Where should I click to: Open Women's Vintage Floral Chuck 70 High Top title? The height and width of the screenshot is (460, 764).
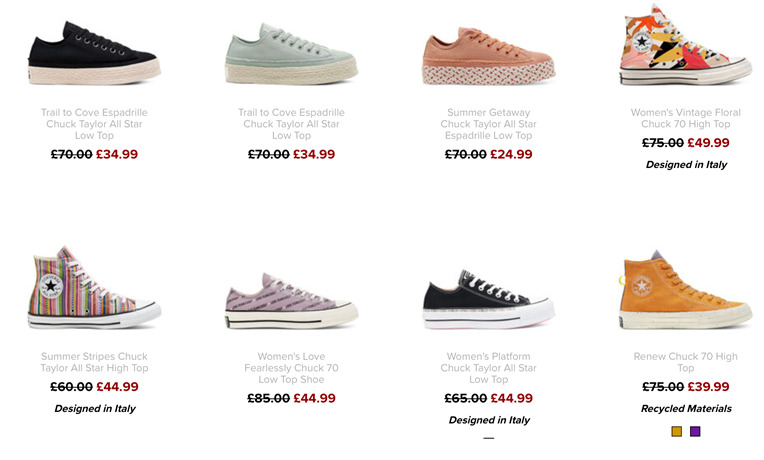pos(686,118)
